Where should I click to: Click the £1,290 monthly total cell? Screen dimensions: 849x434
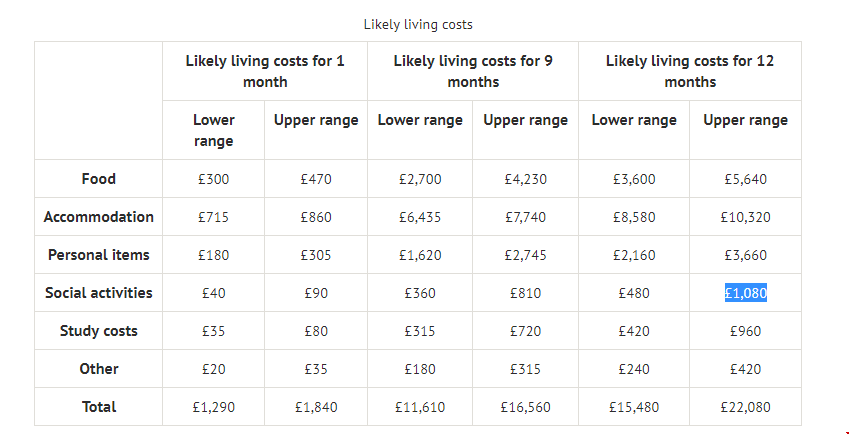pyautogui.click(x=213, y=407)
